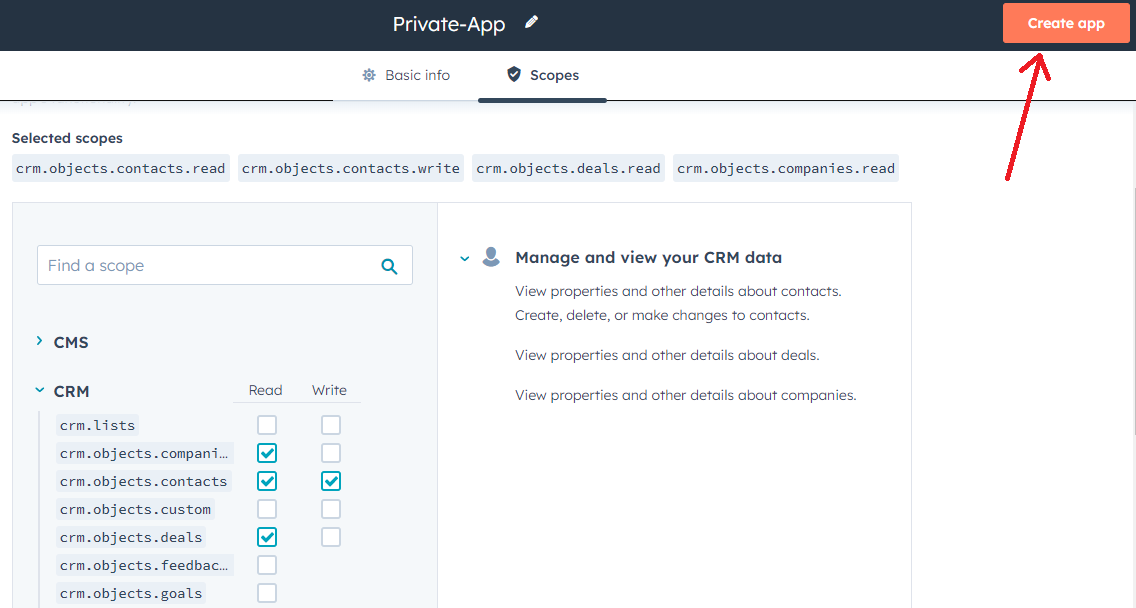Uncheck Write access for crm.objects.contacts

pos(331,481)
